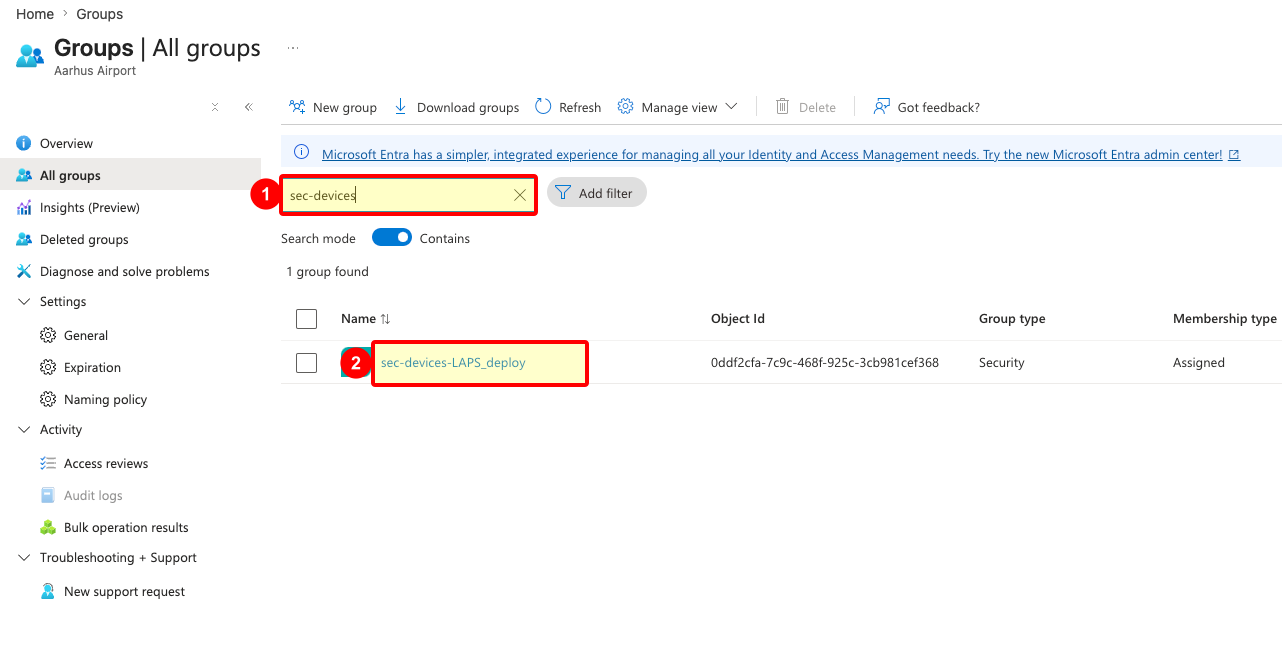Viewport: 1282px width, 658px height.
Task: Click the Groups breadcrumb link
Action: coord(100,14)
